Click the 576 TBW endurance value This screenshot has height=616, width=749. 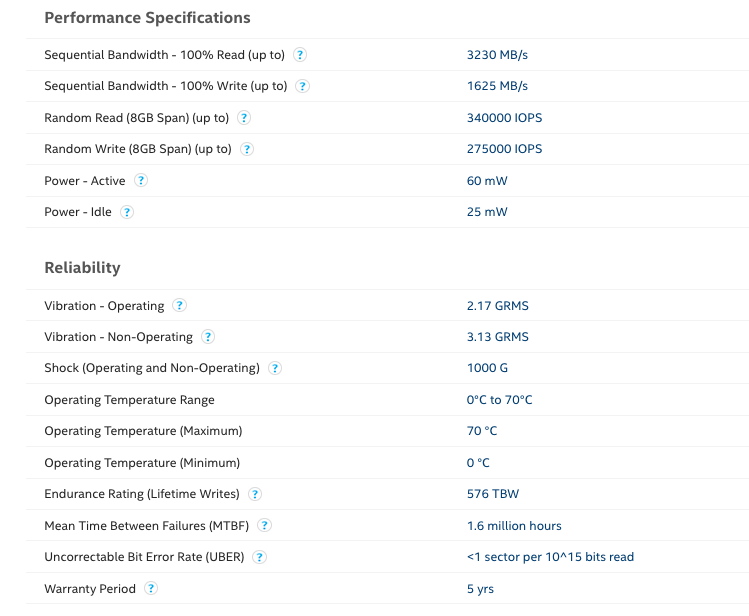coord(492,494)
